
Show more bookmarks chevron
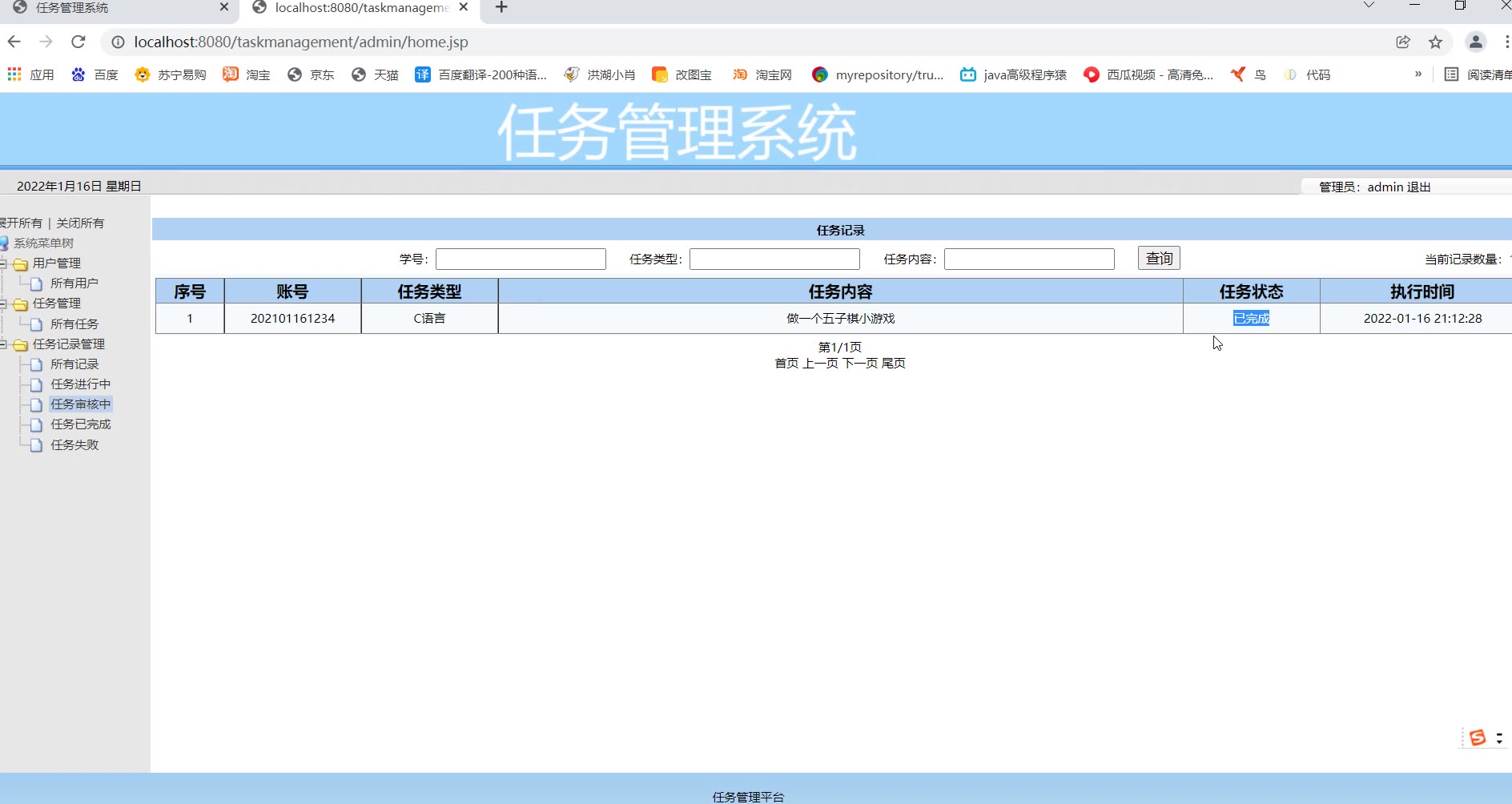click(1417, 74)
